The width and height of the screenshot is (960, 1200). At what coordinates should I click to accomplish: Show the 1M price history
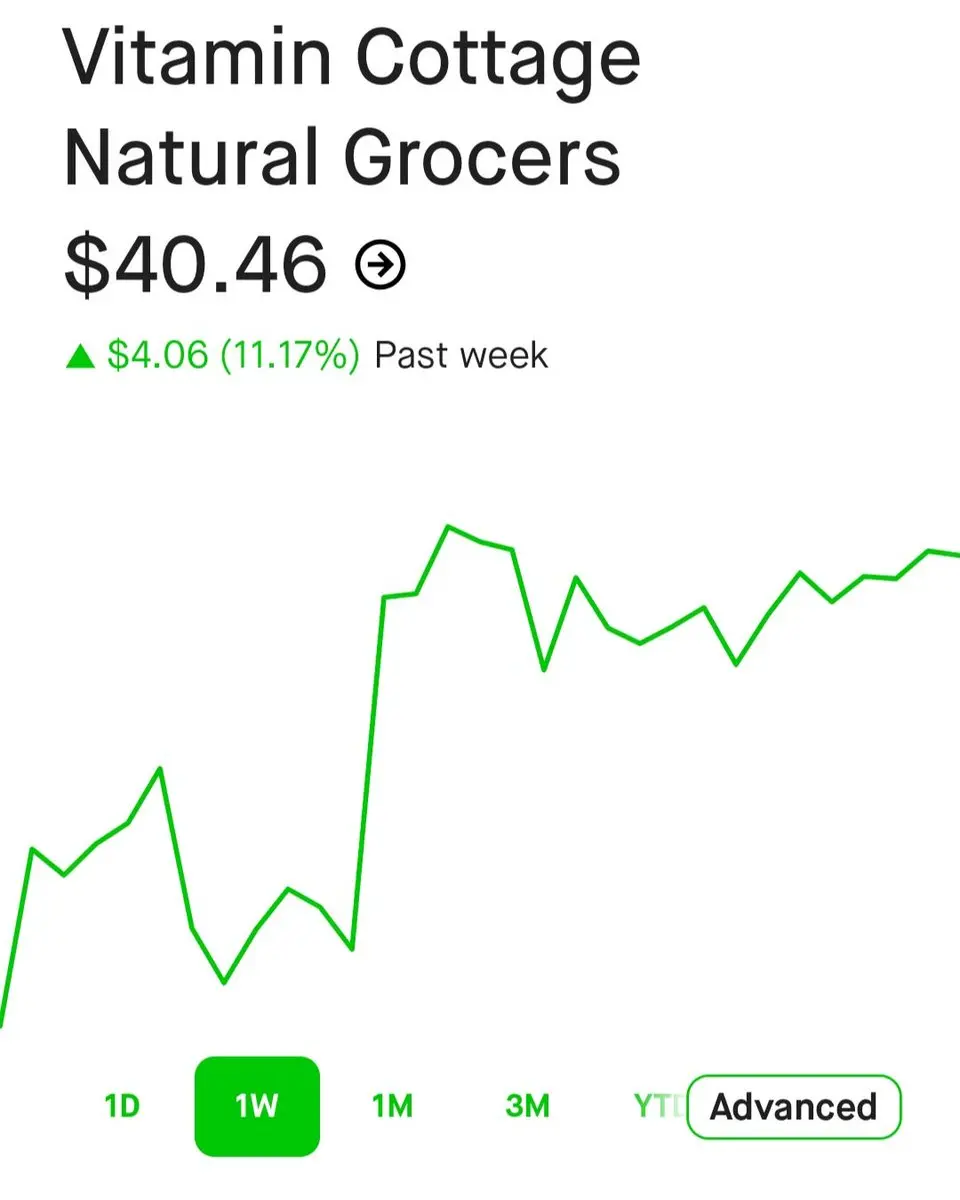click(392, 1106)
